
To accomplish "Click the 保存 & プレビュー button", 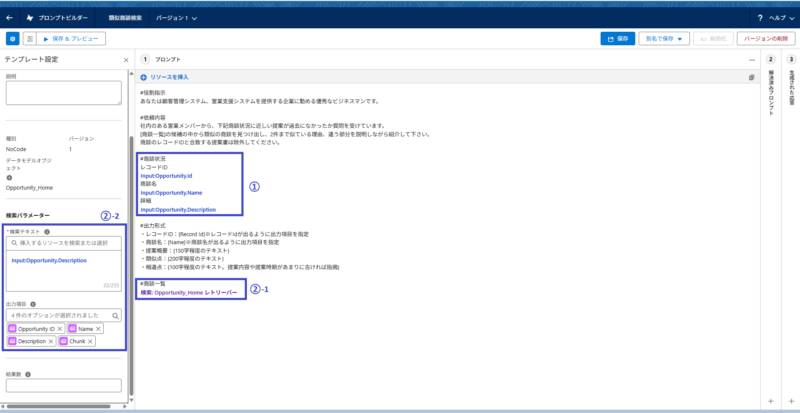I will click(73, 38).
